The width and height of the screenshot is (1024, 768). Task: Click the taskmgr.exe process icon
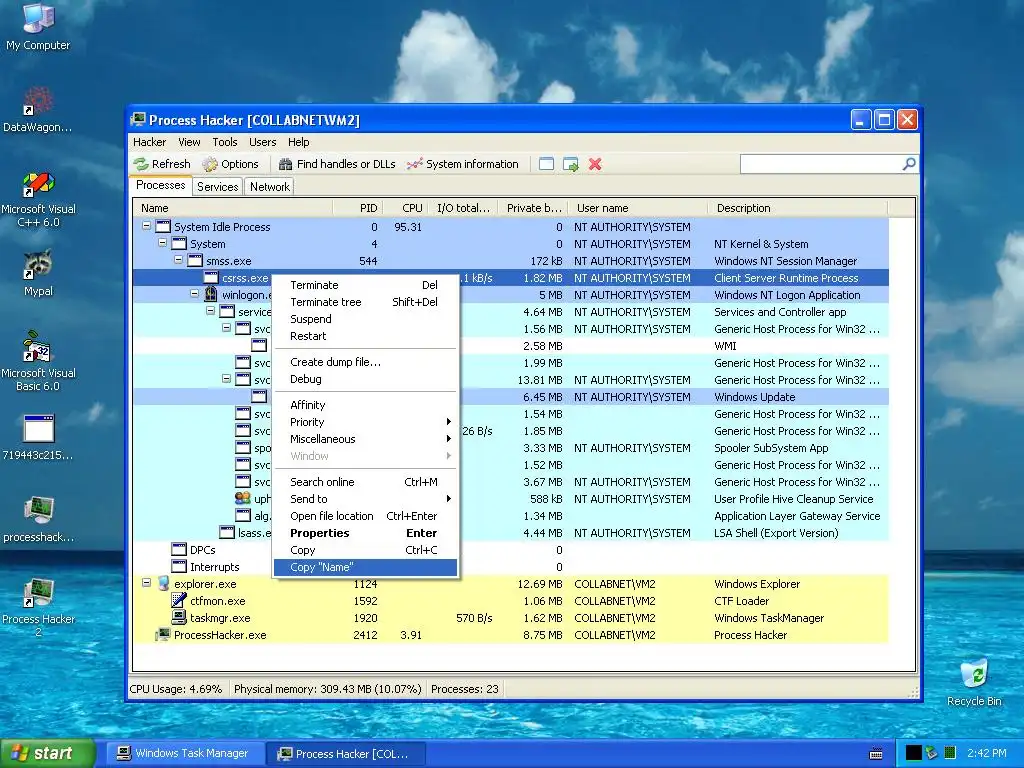(179, 618)
